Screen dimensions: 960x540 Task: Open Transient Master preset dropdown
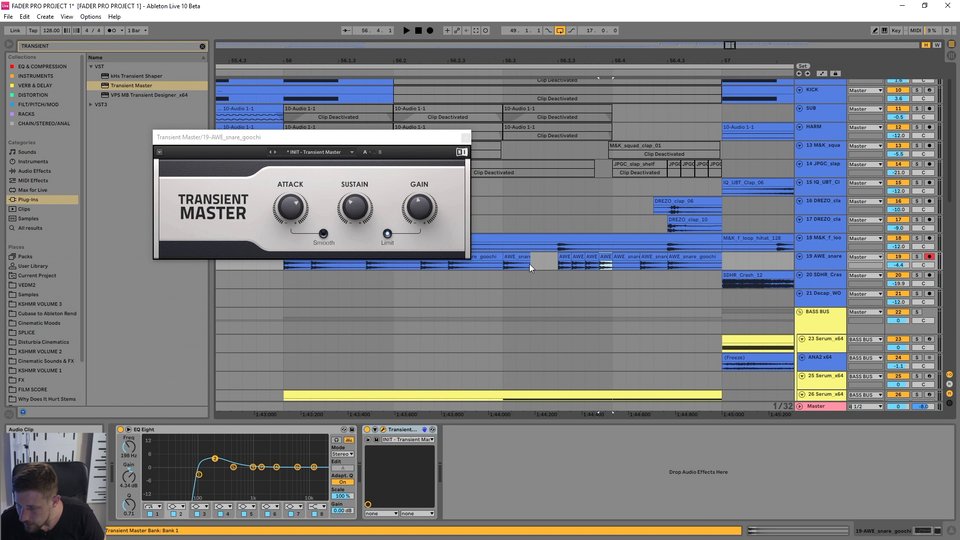coord(351,152)
